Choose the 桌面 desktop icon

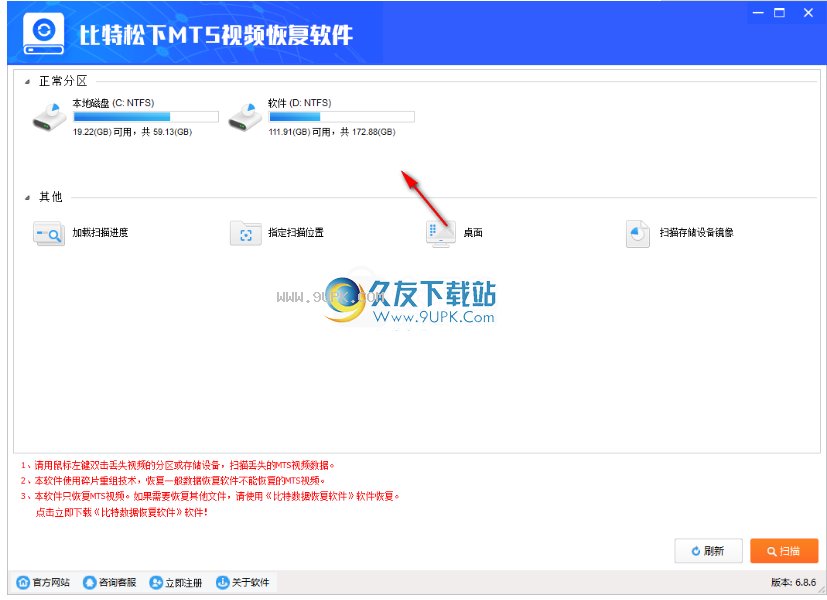(440, 234)
